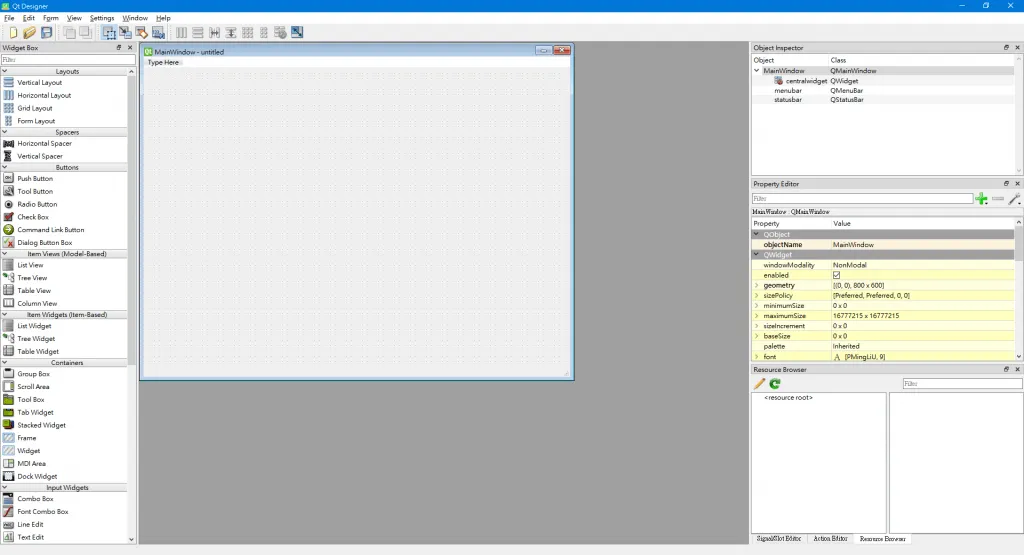This screenshot has height=555, width=1024.
Task: Expand the font property row
Action: (757, 356)
